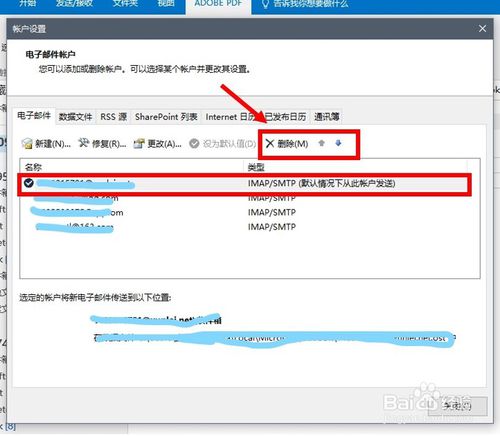Open the Internet 日历 tab
The width and height of the screenshot is (500, 436).
(231, 117)
